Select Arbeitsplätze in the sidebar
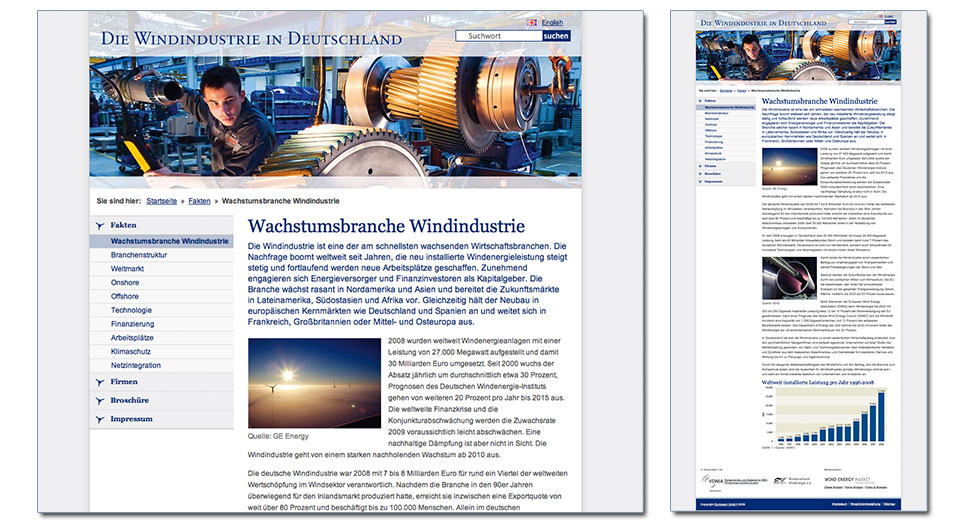The width and height of the screenshot is (960, 532). pos(132,338)
